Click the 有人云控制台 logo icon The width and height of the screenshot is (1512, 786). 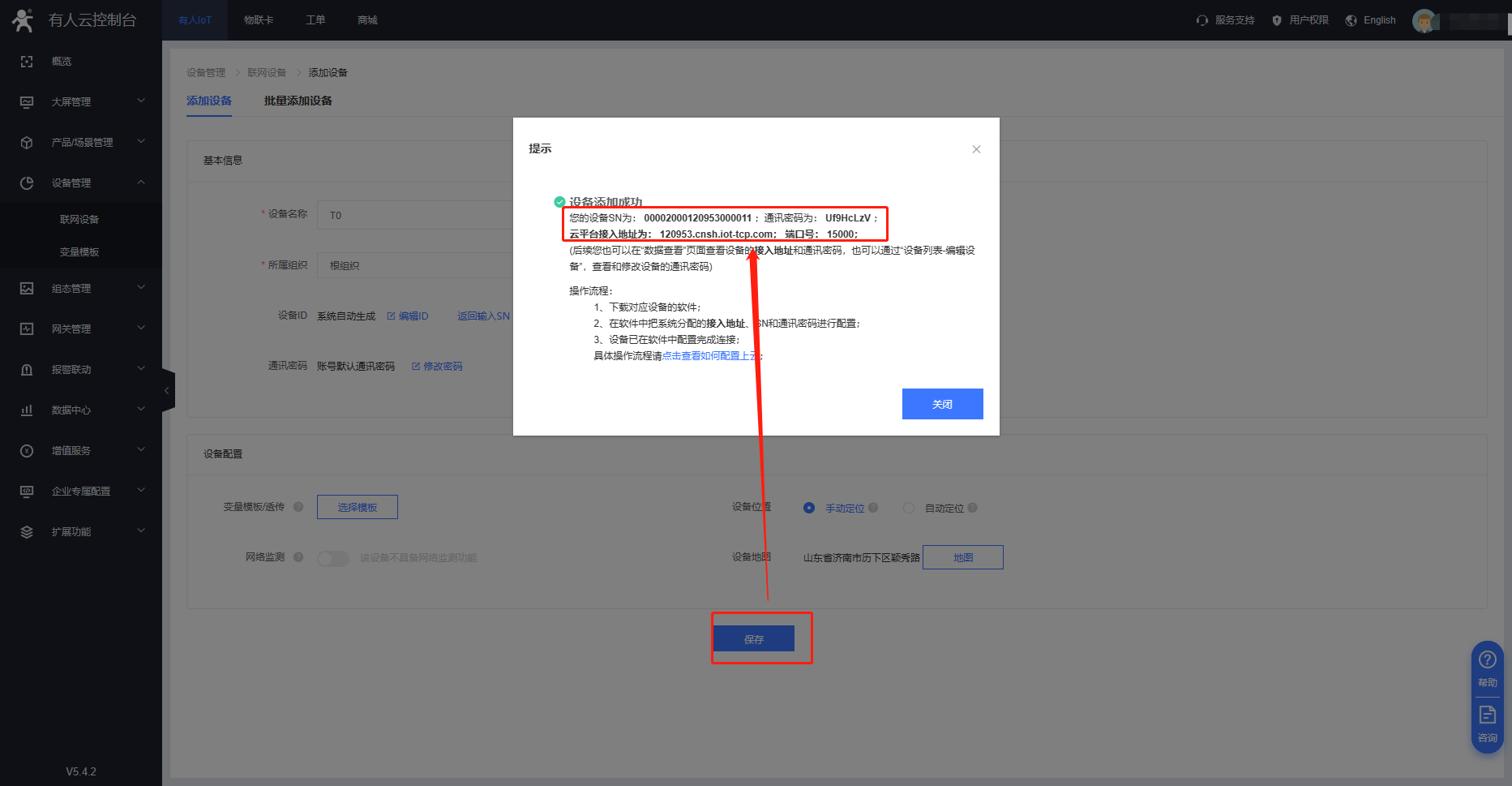pyautogui.click(x=23, y=20)
